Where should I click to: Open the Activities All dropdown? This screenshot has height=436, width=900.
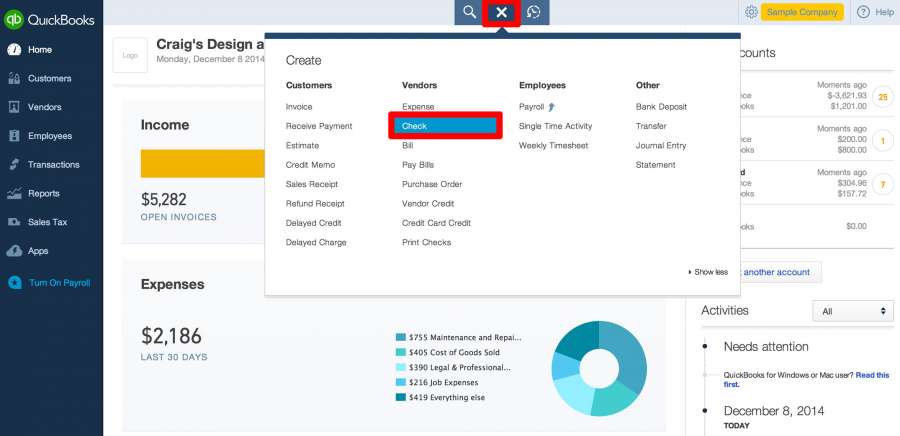tap(852, 312)
